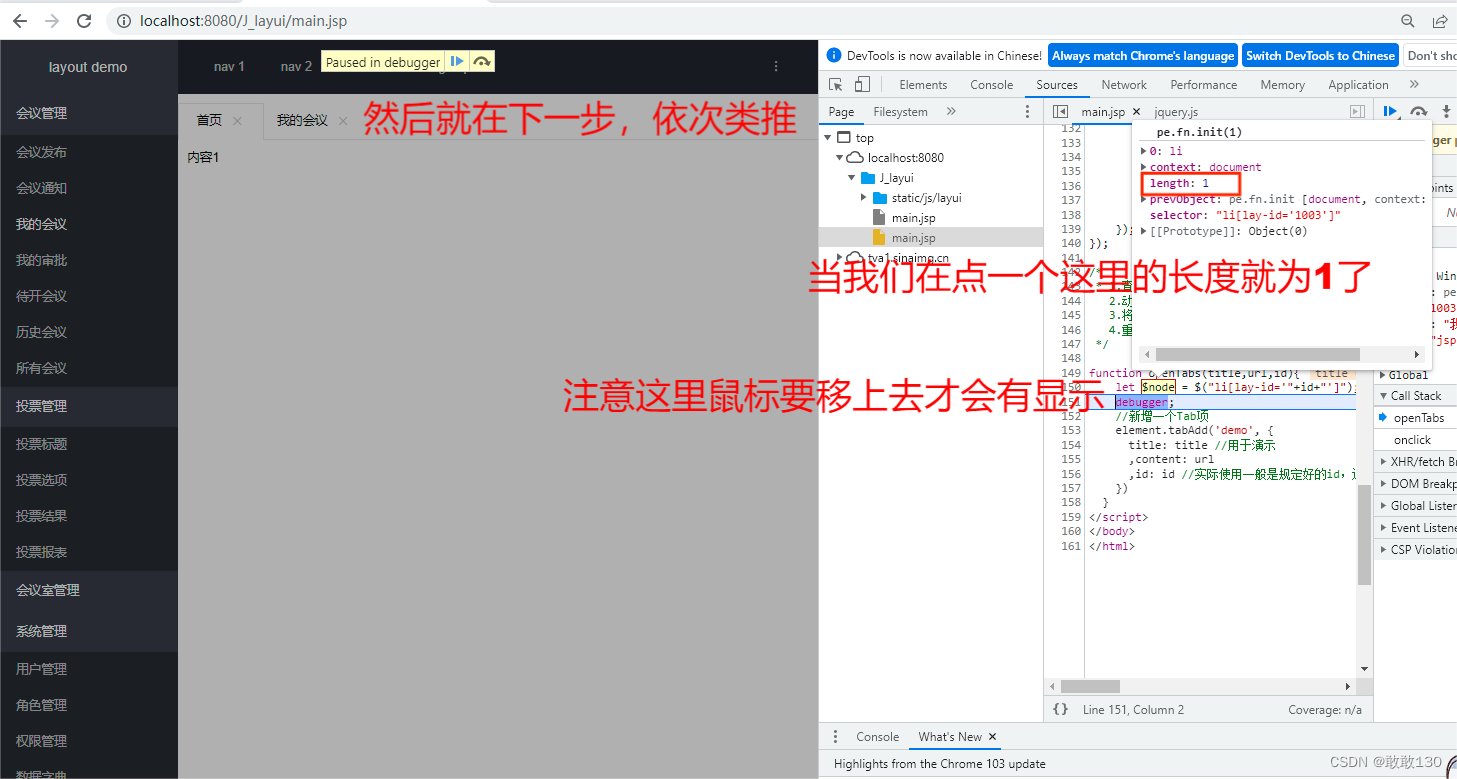
Task: Show more navigator tabs beside Filesystem
Action: coord(951,112)
